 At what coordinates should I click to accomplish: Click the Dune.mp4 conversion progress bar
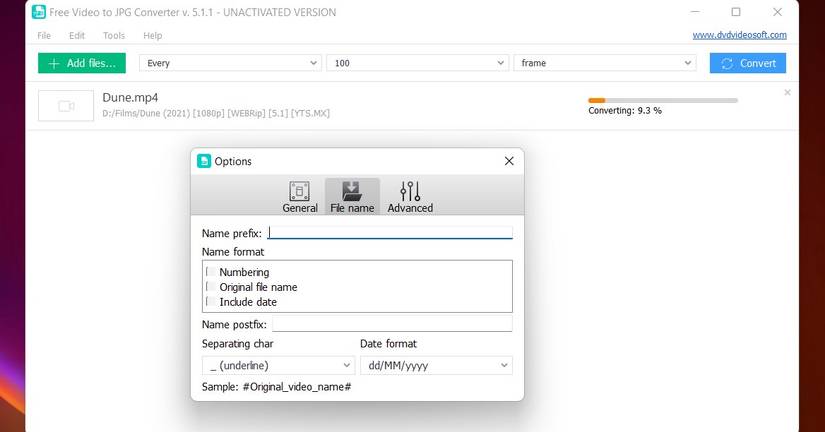tap(663, 100)
